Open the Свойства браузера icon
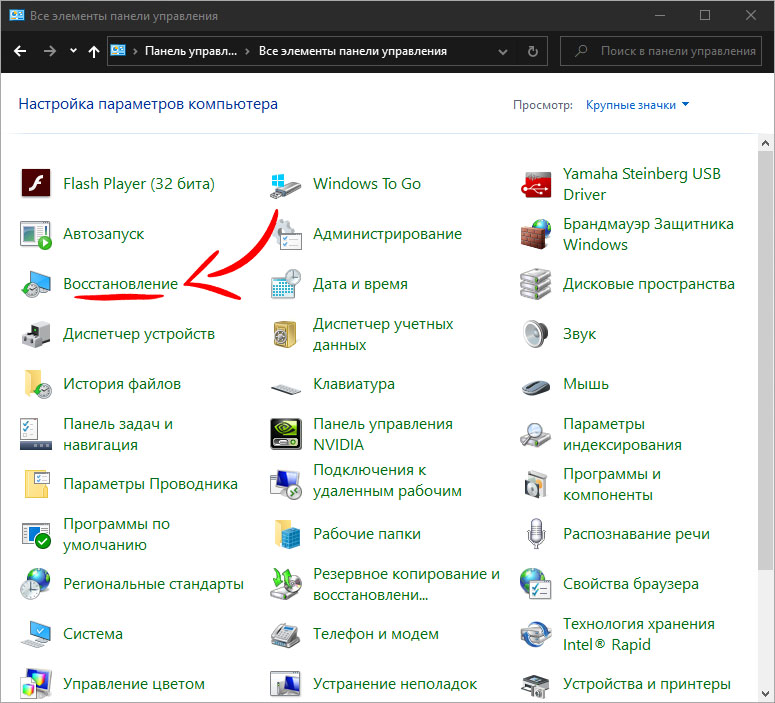Image resolution: width=775 pixels, height=703 pixels. coord(536,584)
